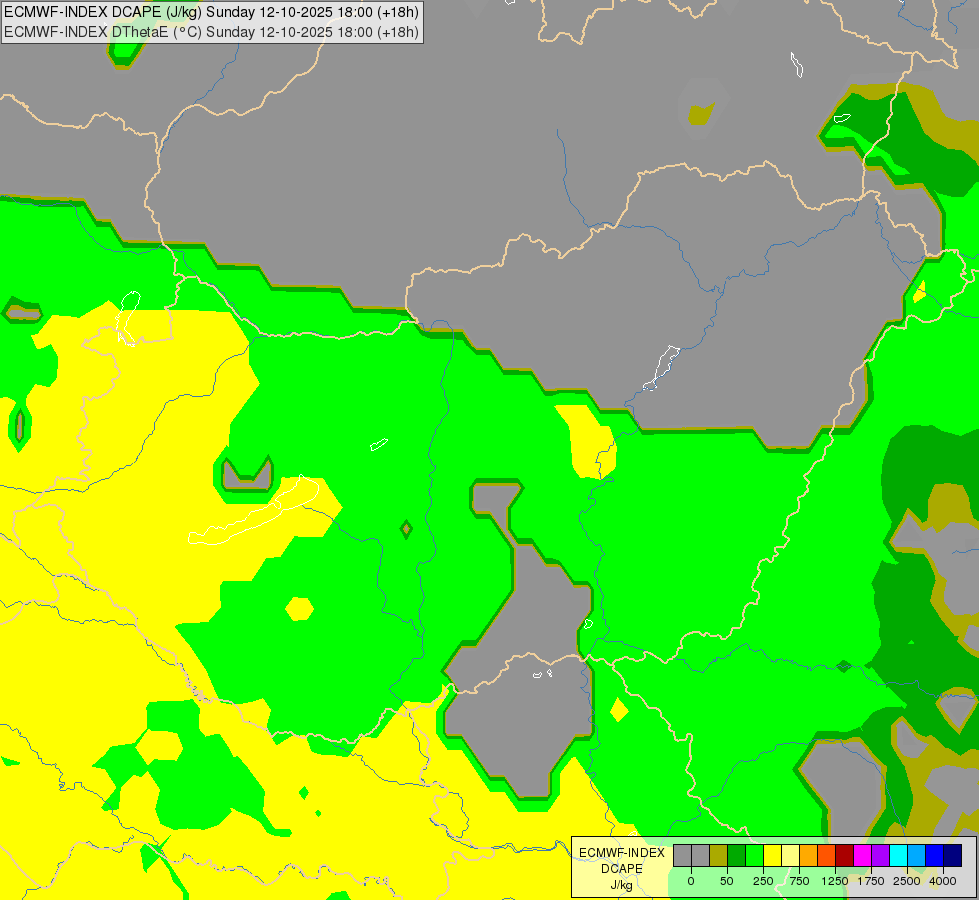
Task: Pick the magenta legend swatch
Action: point(863,856)
